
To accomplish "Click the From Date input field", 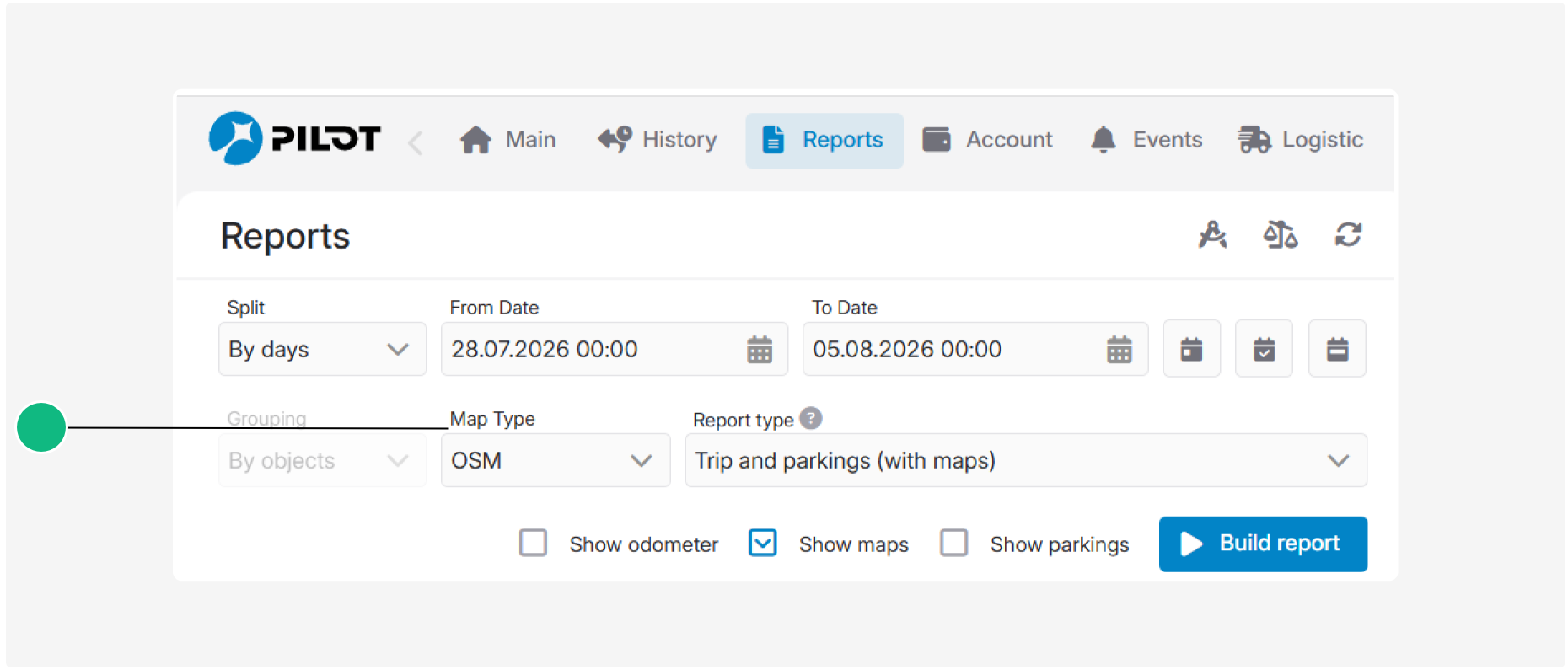I will 615,349.
